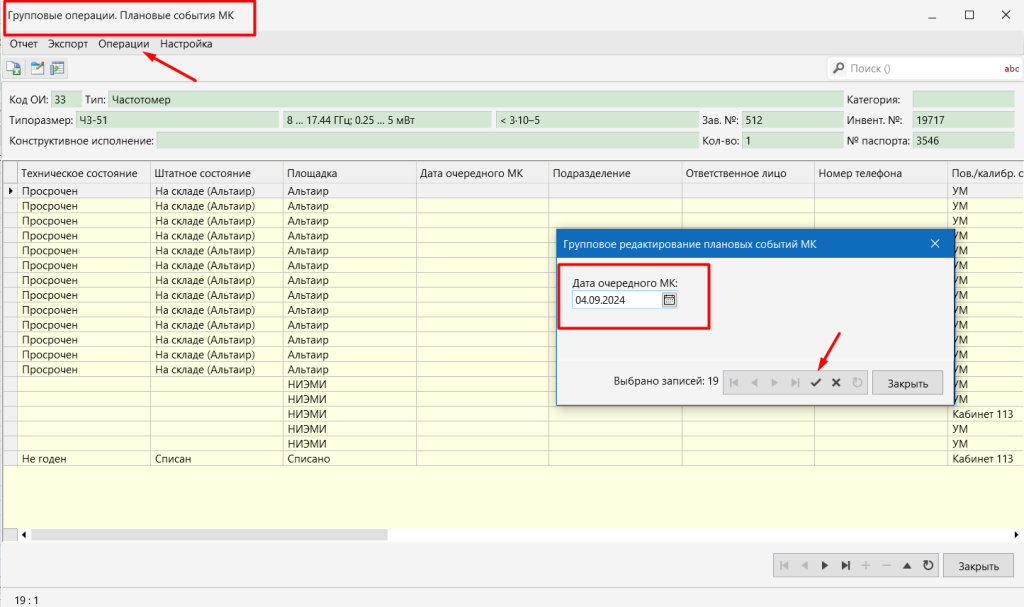Click the search magnifier icon

[x=839, y=68]
